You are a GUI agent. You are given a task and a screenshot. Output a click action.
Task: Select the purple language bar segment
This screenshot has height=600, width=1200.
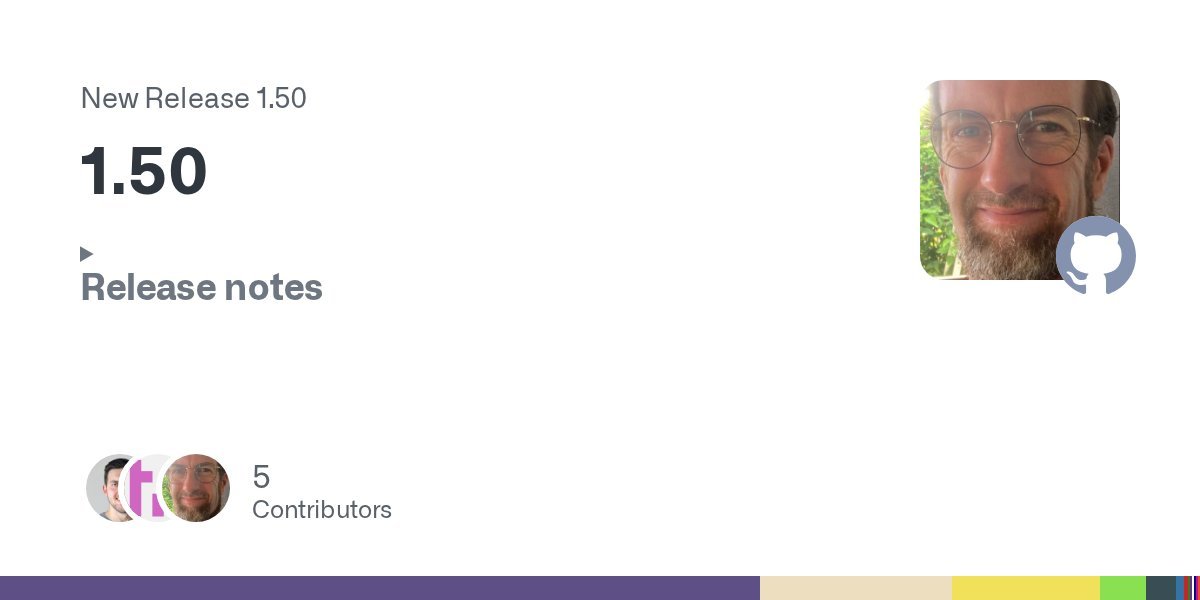380,588
